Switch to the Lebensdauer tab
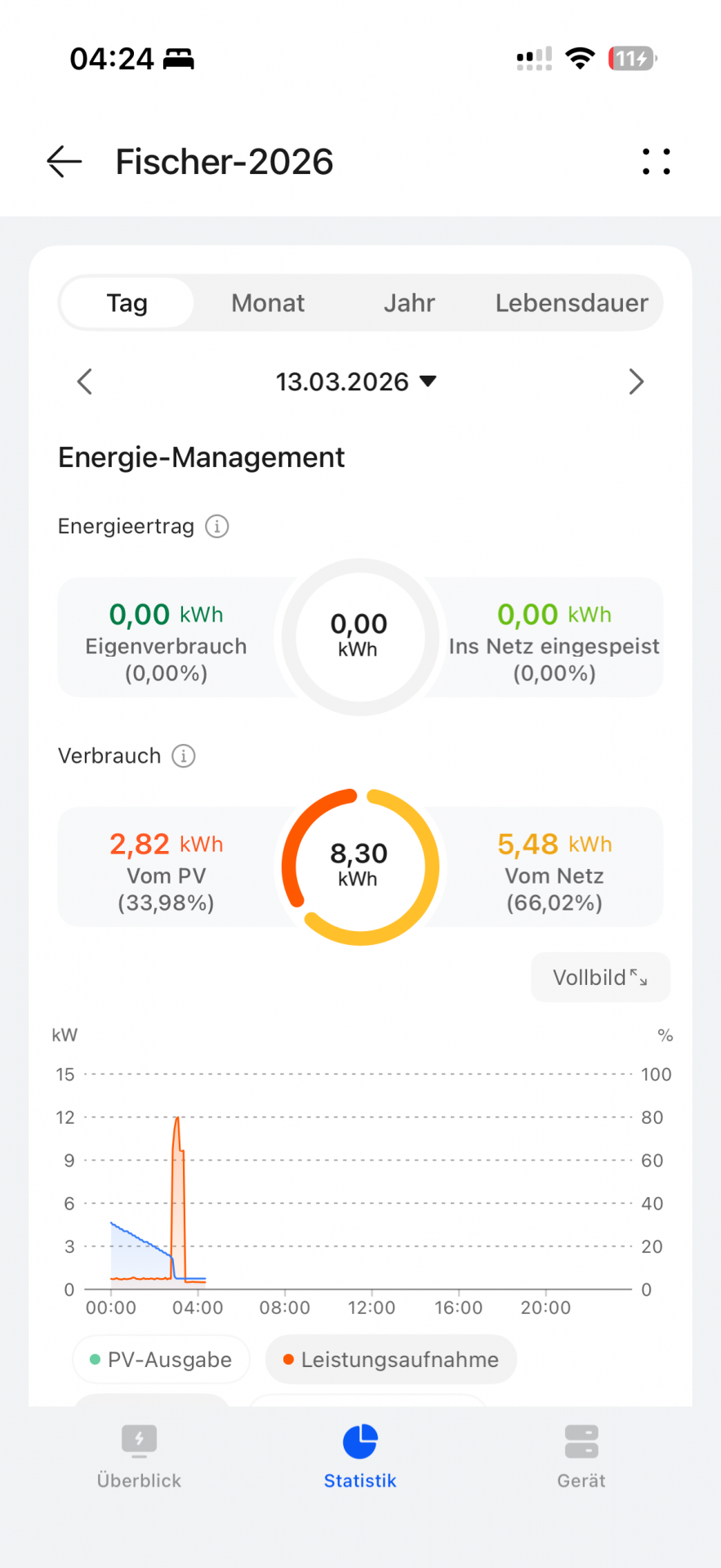 (x=572, y=303)
